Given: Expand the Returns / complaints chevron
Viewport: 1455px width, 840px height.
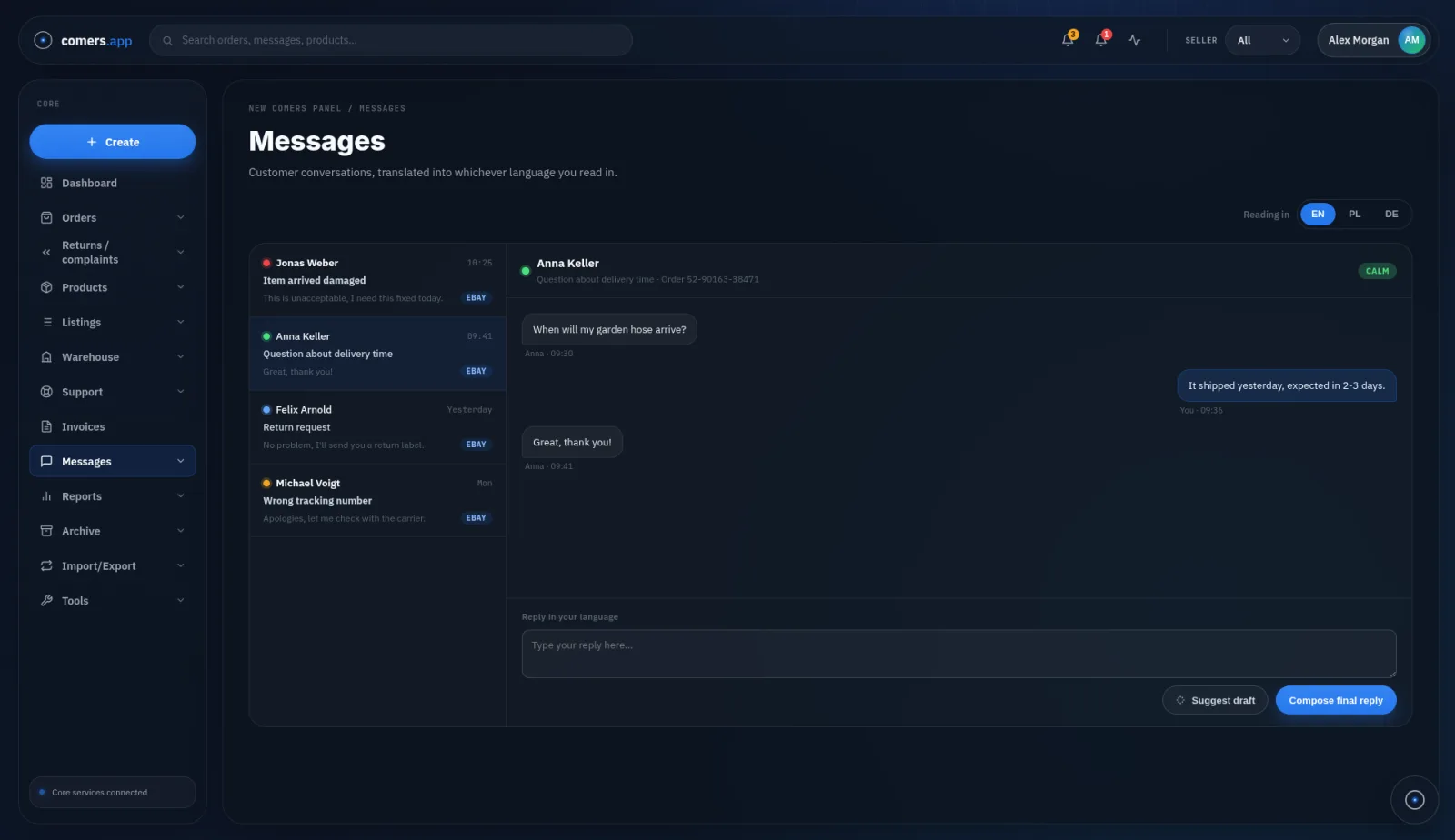Looking at the screenshot, I should (x=180, y=252).
